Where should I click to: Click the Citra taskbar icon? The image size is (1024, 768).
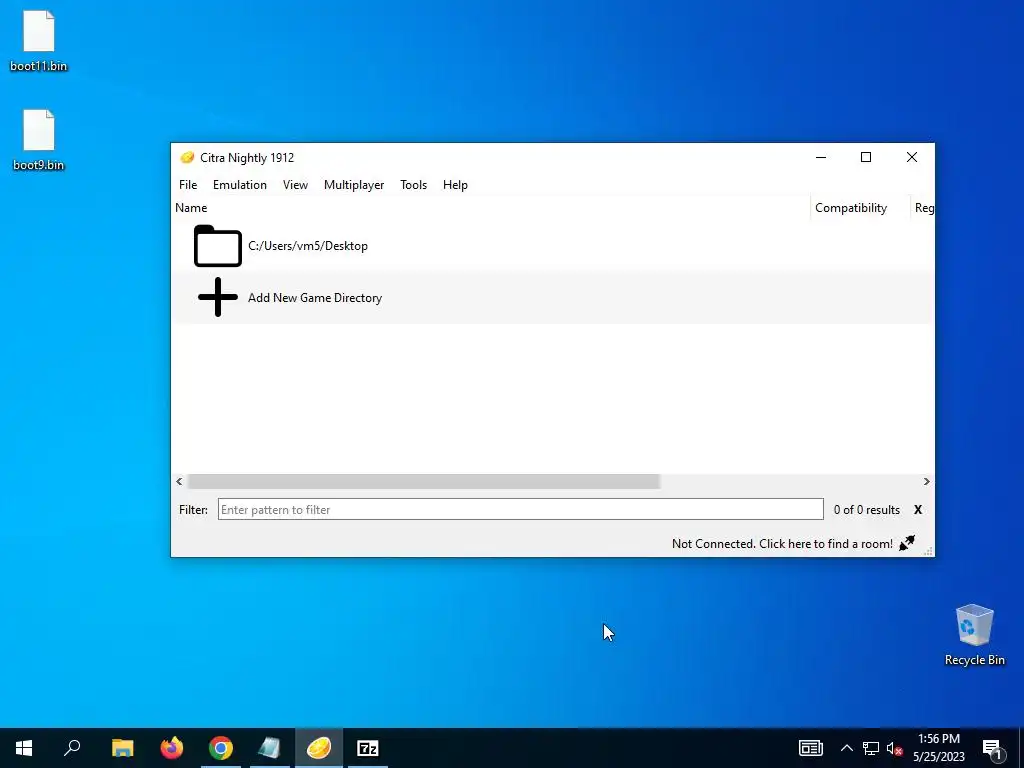pos(319,748)
